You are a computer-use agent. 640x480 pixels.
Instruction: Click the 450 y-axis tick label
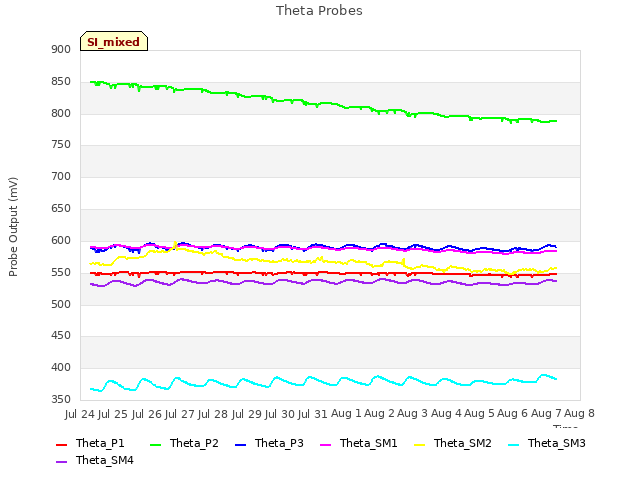[61, 336]
